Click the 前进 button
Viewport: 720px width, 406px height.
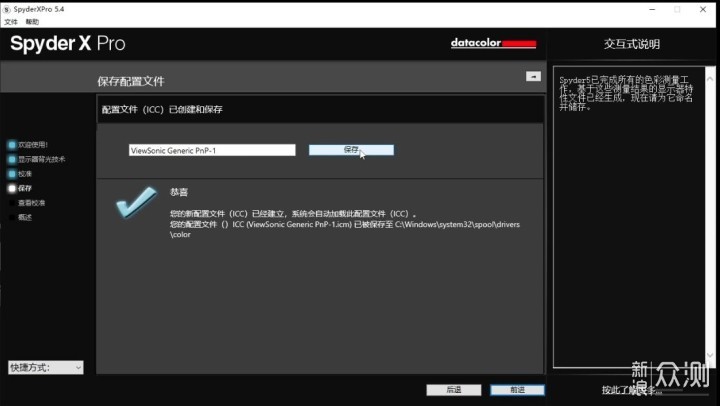click(x=517, y=390)
